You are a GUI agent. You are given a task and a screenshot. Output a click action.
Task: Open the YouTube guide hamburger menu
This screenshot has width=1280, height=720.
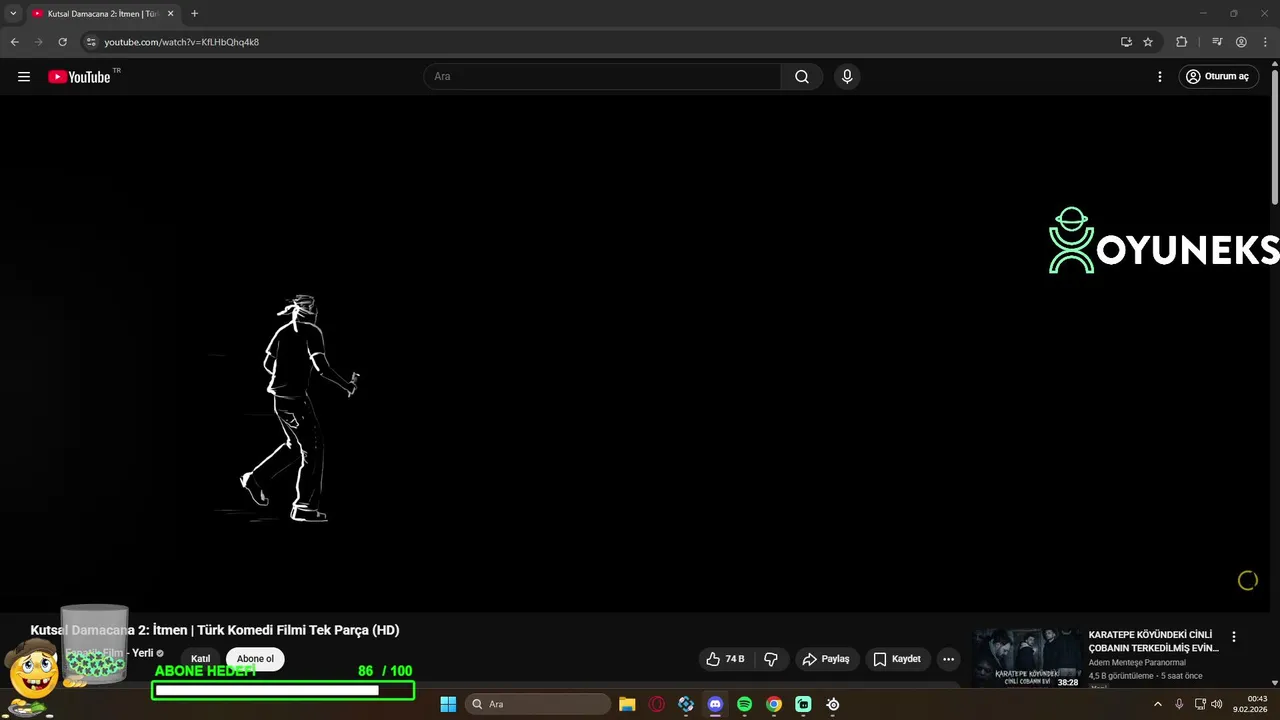pos(24,77)
